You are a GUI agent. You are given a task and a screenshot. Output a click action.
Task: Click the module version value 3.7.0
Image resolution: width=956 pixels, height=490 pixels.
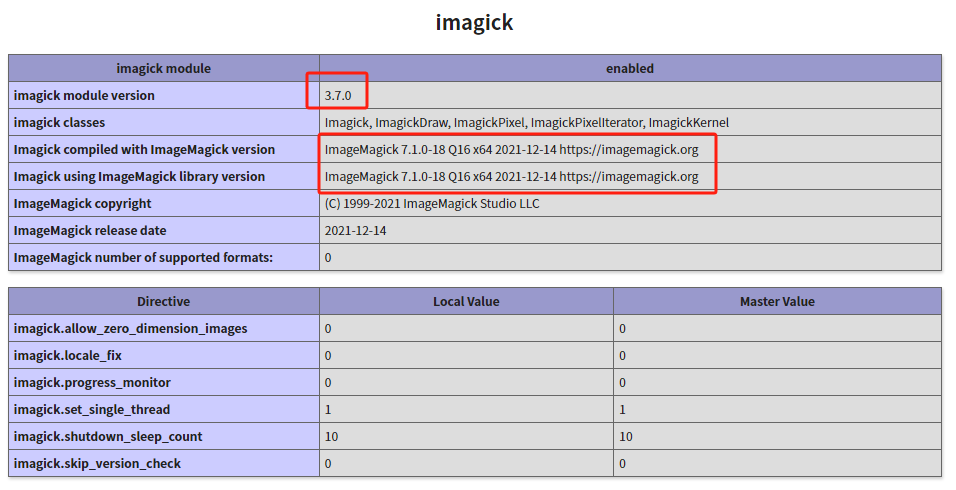point(338,96)
